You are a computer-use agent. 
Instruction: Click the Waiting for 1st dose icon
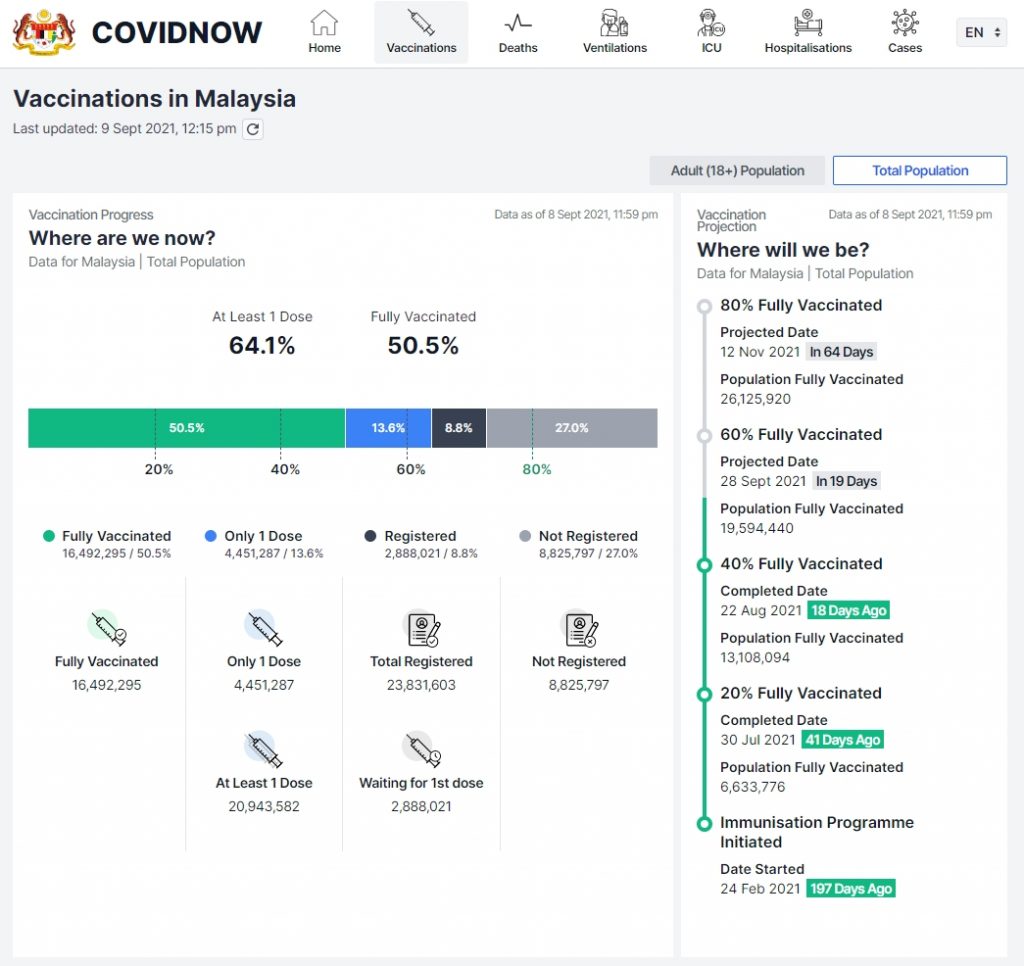pyautogui.click(x=421, y=749)
